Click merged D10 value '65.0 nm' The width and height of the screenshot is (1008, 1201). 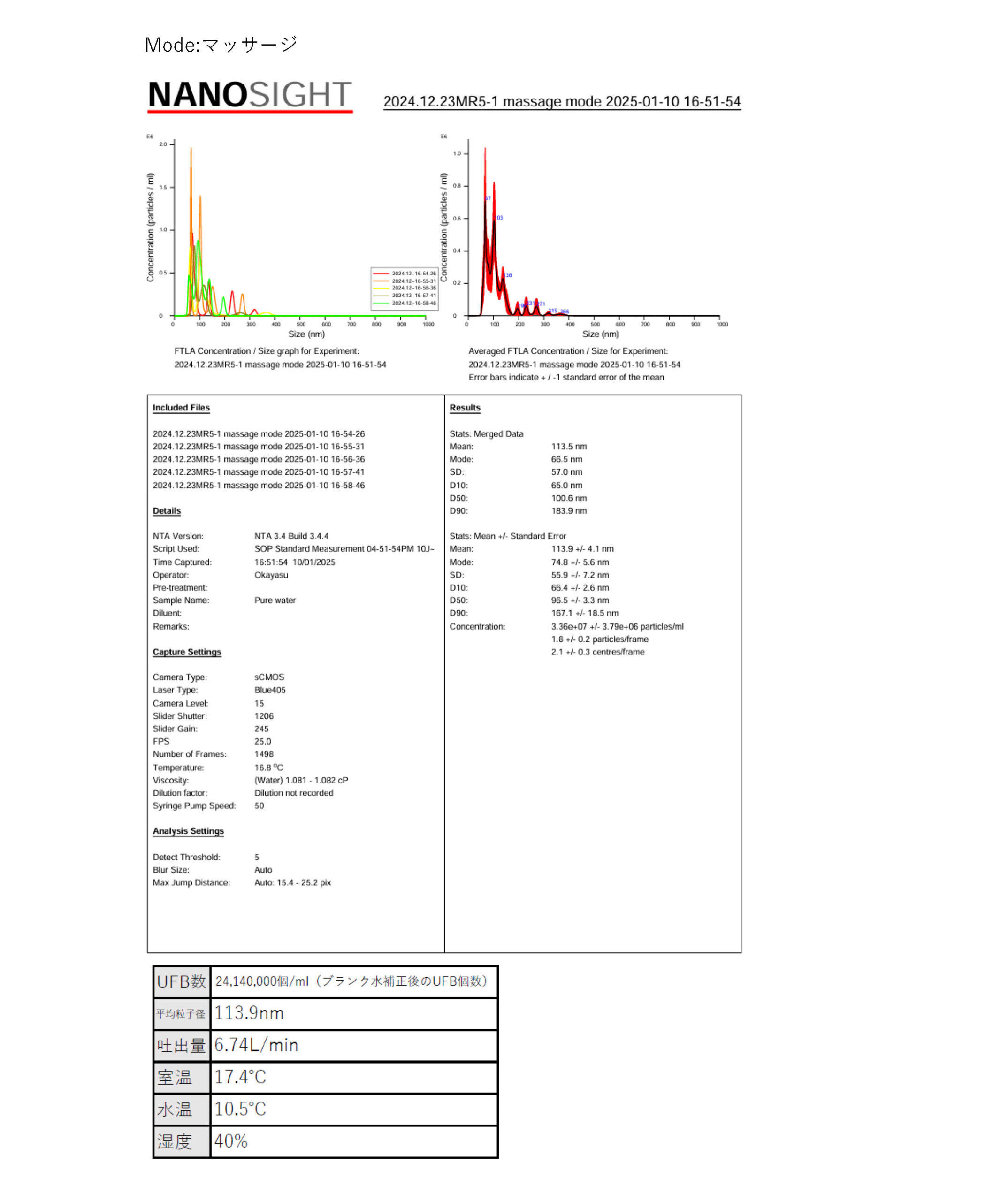click(x=566, y=486)
